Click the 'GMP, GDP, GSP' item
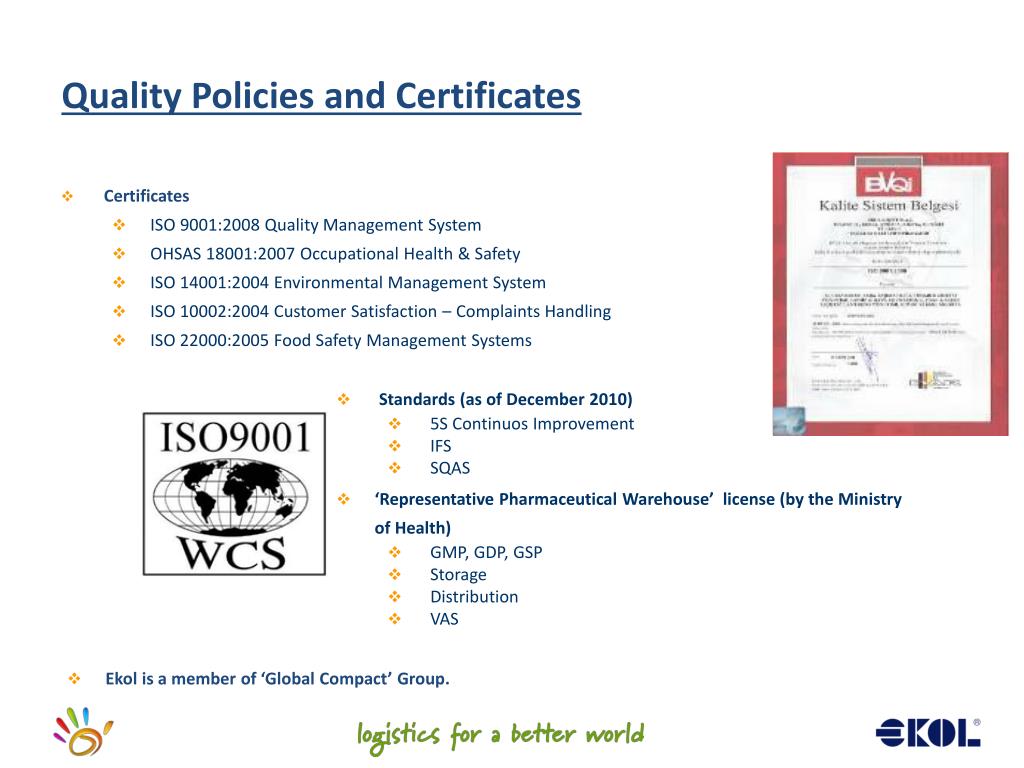The width and height of the screenshot is (1024, 768). tap(486, 552)
